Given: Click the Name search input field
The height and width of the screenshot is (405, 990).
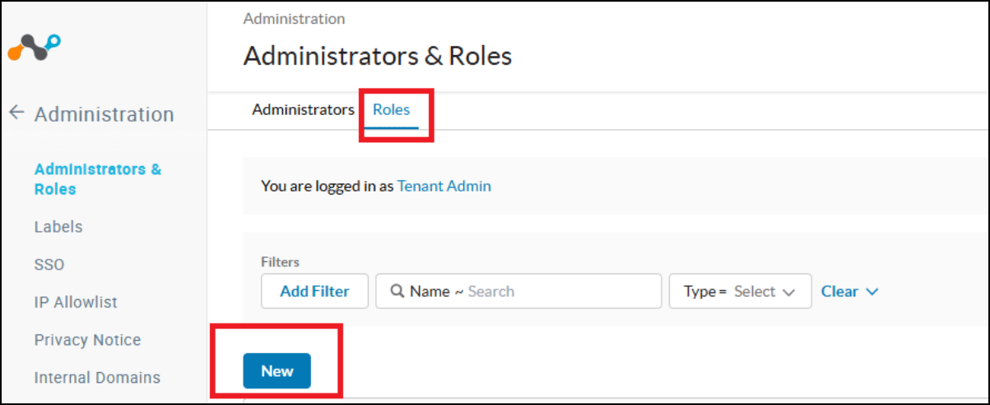Looking at the screenshot, I should 560,291.
